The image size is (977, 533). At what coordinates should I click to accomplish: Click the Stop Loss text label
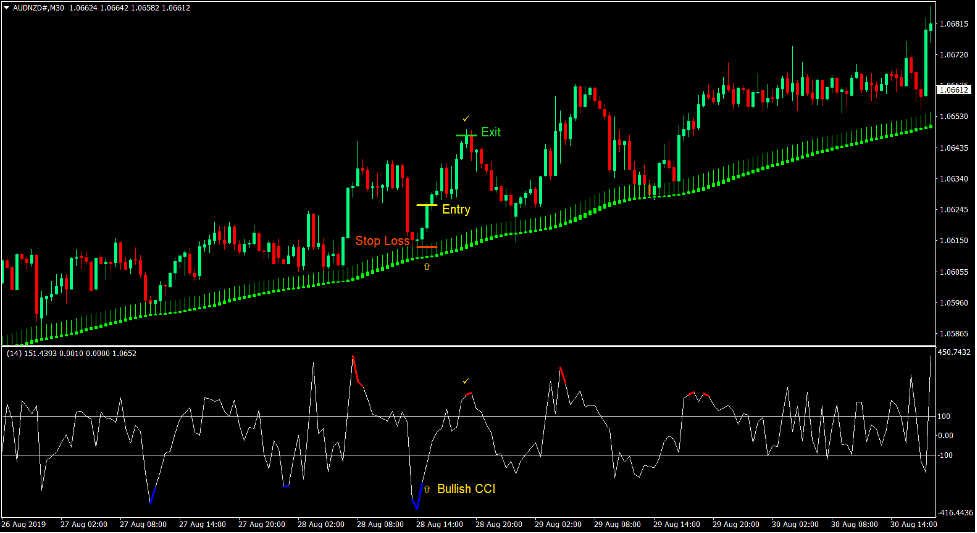[382, 241]
